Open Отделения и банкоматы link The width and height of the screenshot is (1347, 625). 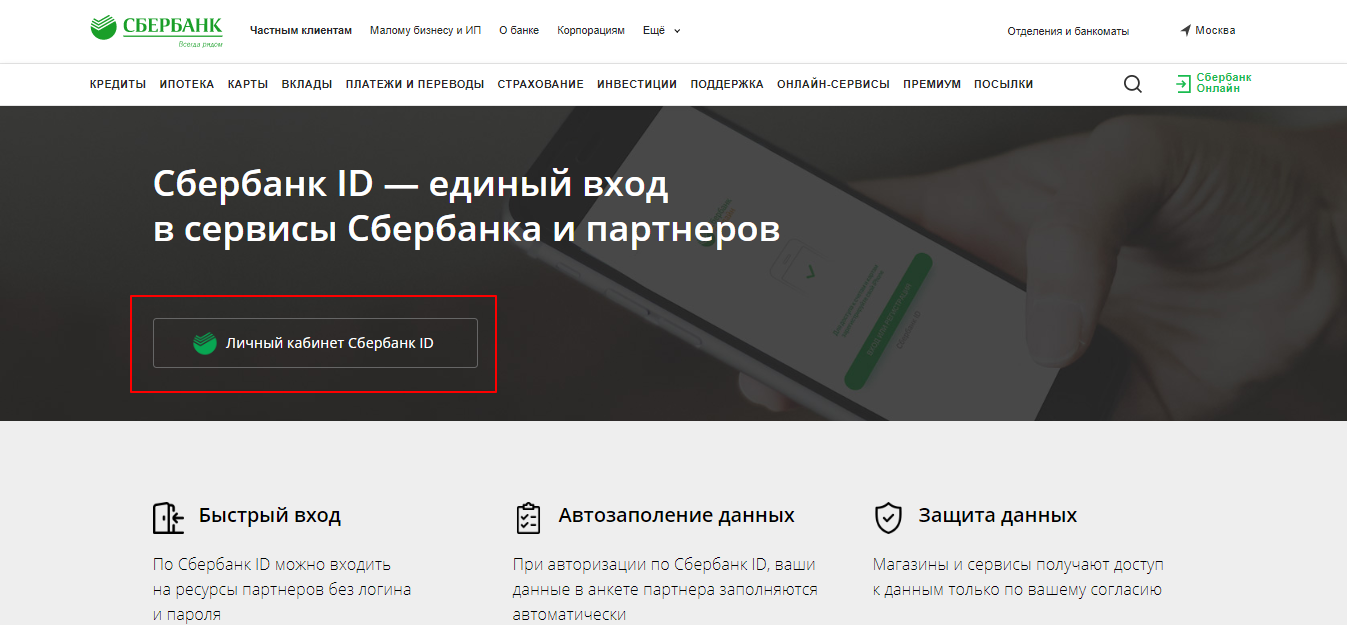click(x=1068, y=31)
